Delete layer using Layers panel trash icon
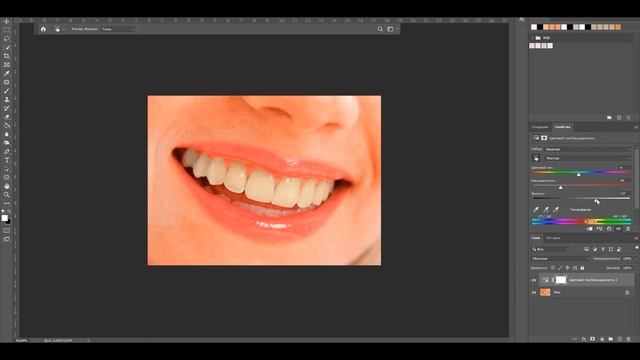 click(x=629, y=339)
